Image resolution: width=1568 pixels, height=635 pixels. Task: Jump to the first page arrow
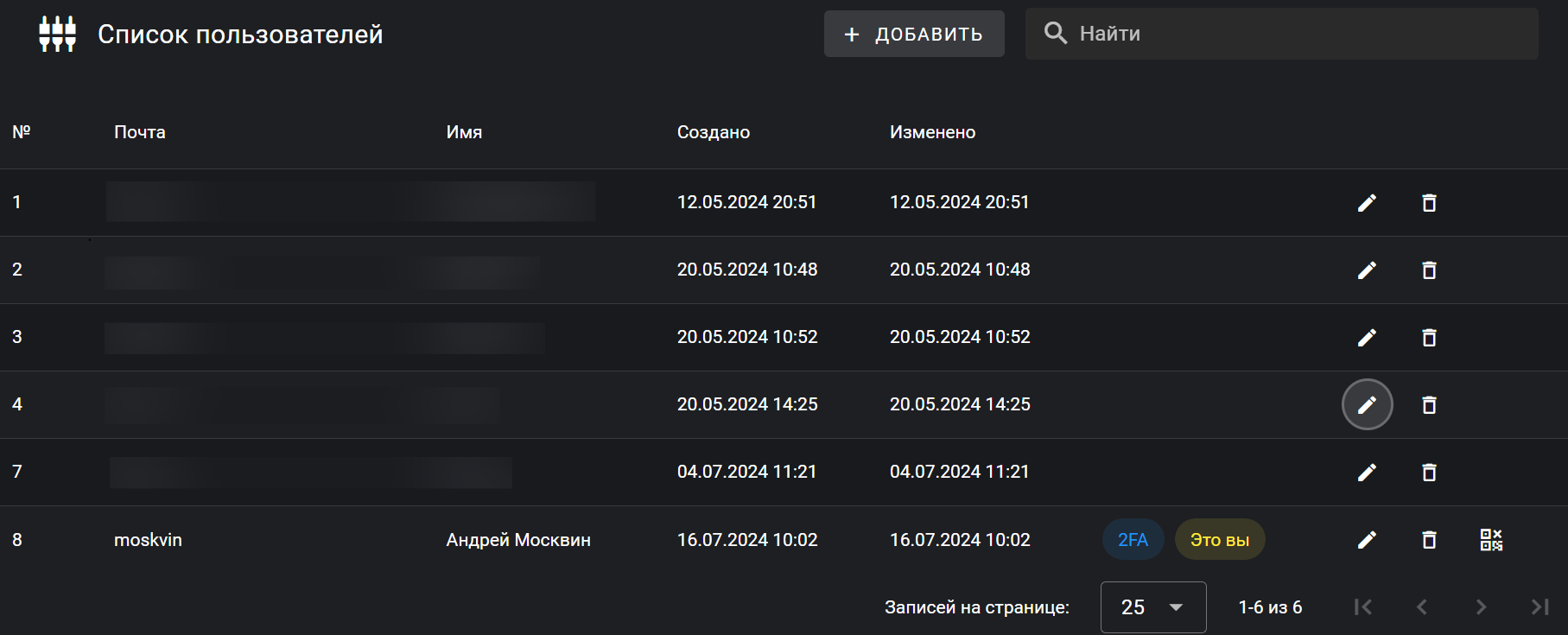click(1363, 607)
